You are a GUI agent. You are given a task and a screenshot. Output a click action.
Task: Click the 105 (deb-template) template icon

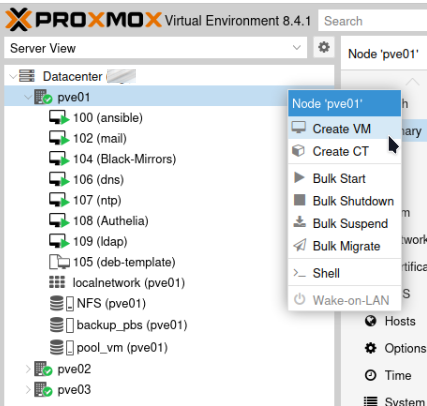tap(59, 262)
